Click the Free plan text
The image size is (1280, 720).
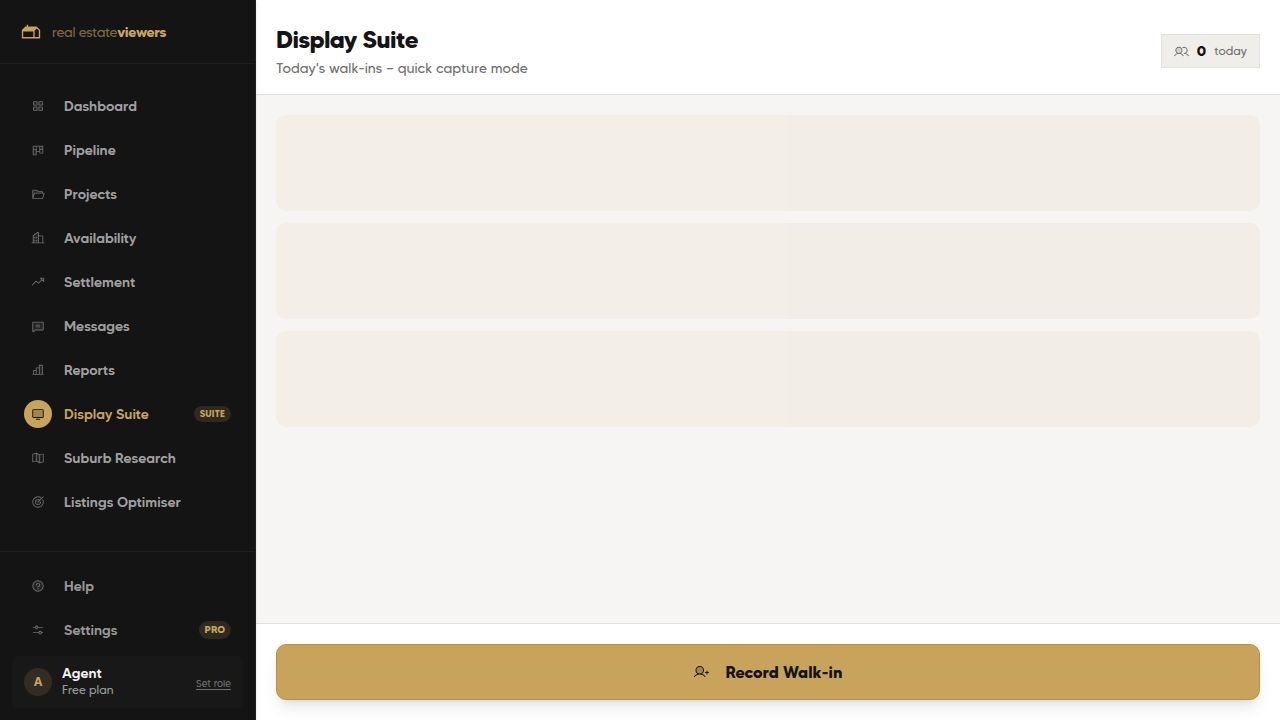pyautogui.click(x=87, y=690)
